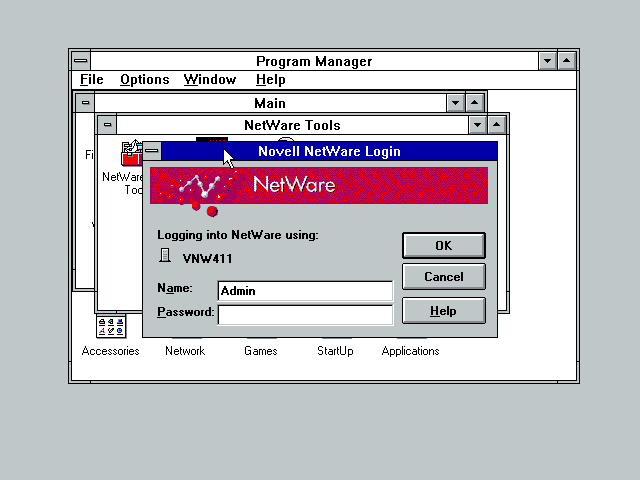Open the Main window control menu box
This screenshot has height=480, width=640.
tap(85, 102)
